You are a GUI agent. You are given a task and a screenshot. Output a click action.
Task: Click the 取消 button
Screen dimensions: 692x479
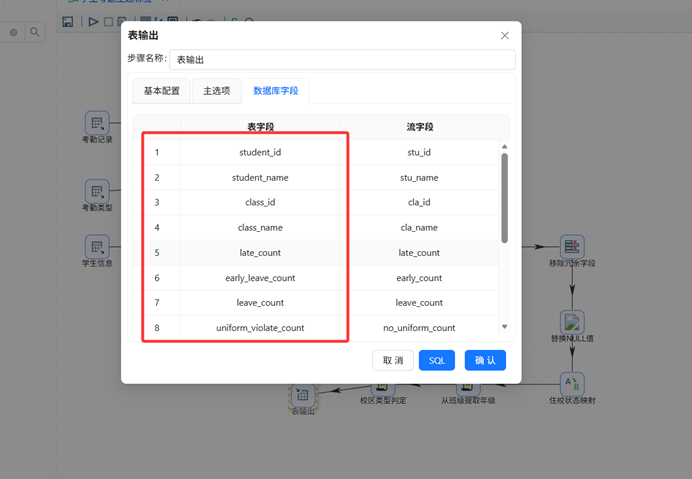point(393,360)
